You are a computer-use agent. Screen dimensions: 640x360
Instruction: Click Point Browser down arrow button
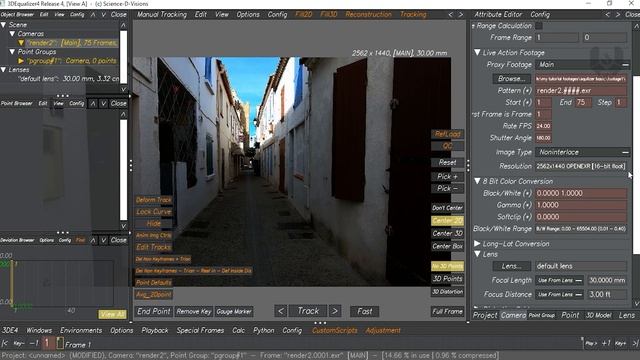[104, 103]
